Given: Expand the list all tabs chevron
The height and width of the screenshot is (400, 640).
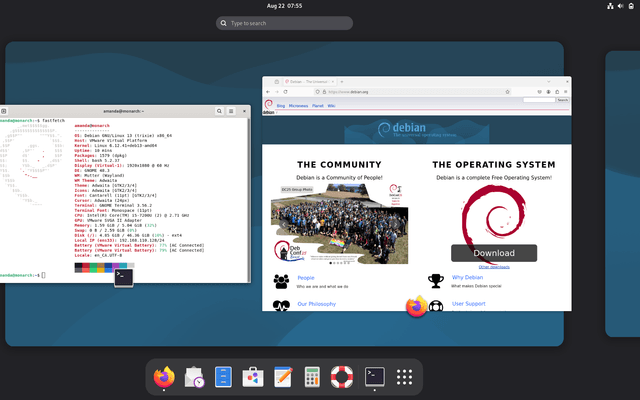Looking at the screenshot, I should click(x=549, y=82).
